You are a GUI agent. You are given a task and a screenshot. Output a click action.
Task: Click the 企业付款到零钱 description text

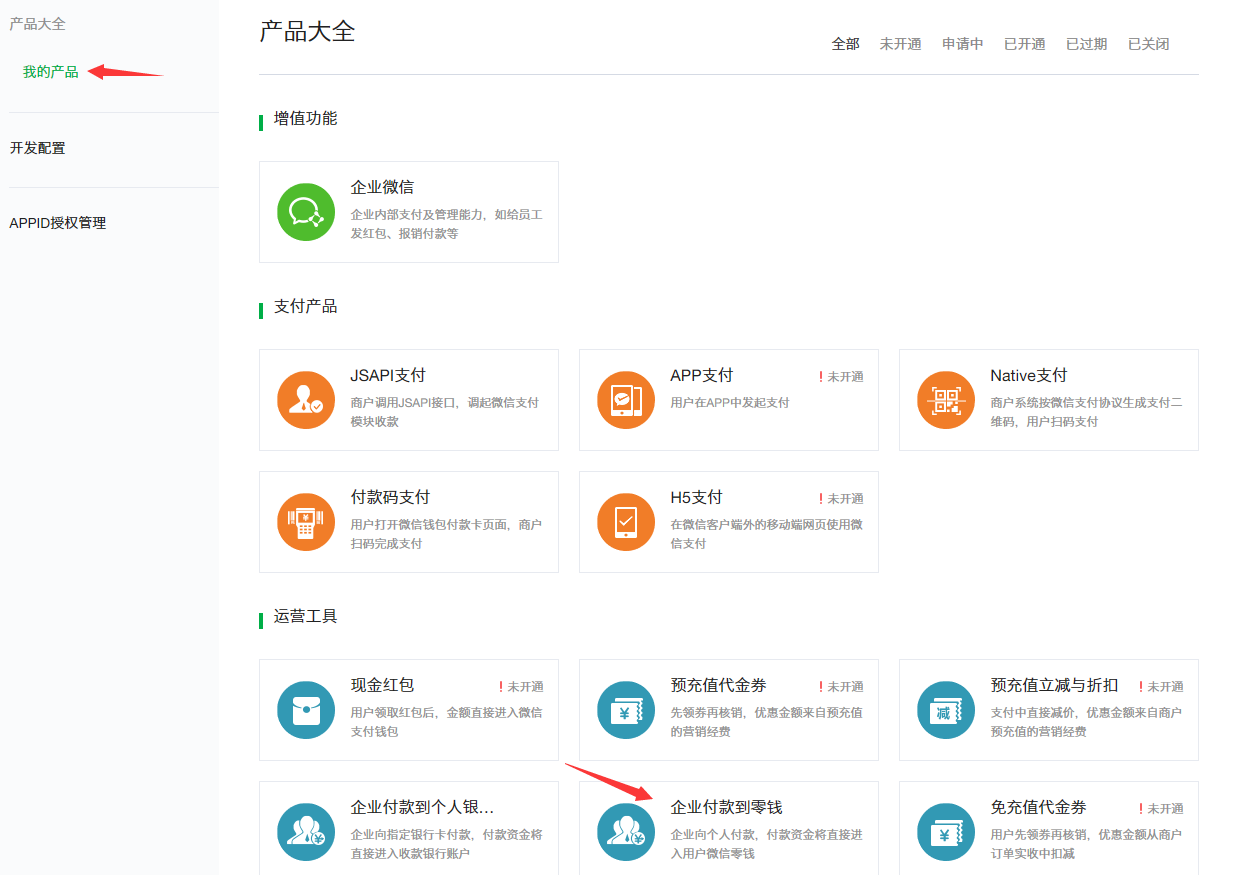point(767,844)
